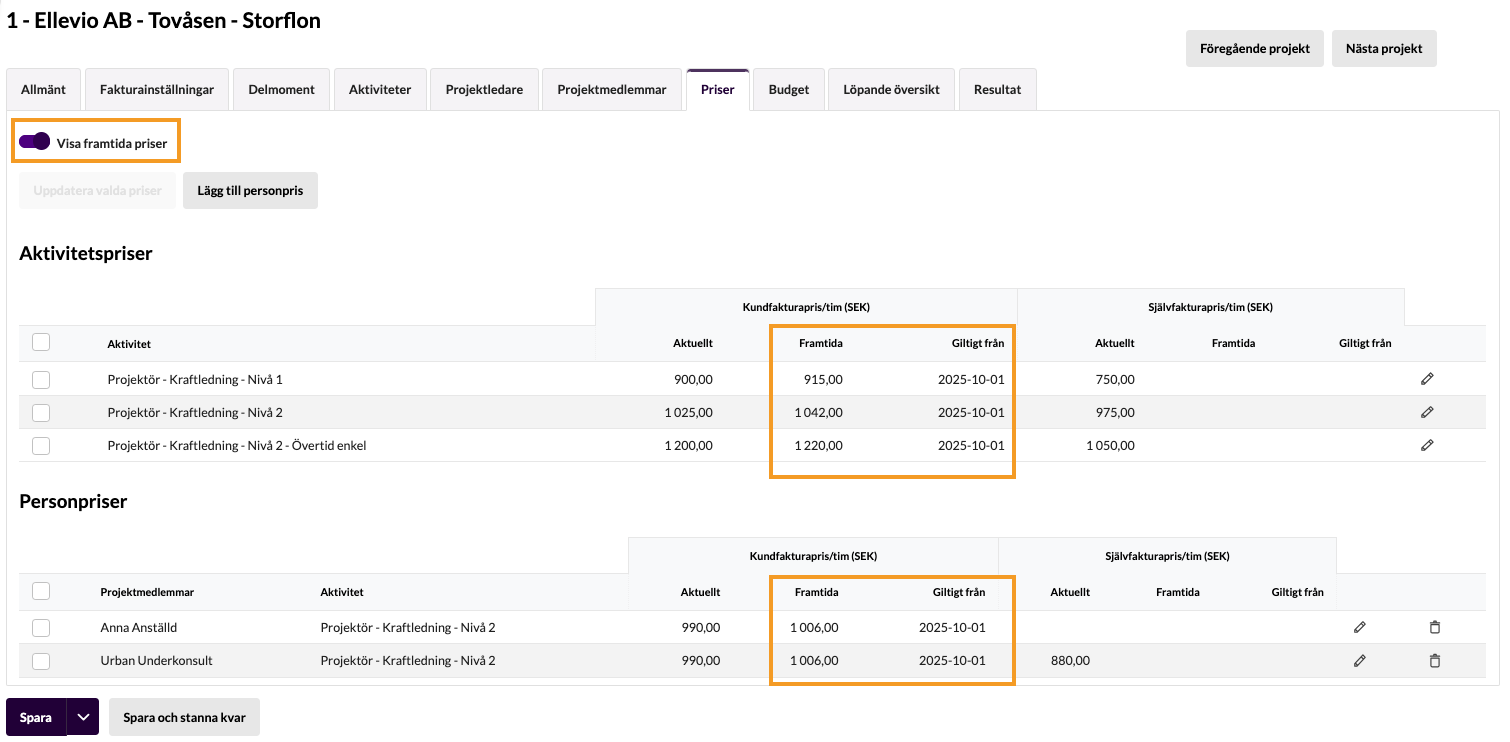
Task: Click self-invoice price 750,00
Action: (x=1115, y=379)
